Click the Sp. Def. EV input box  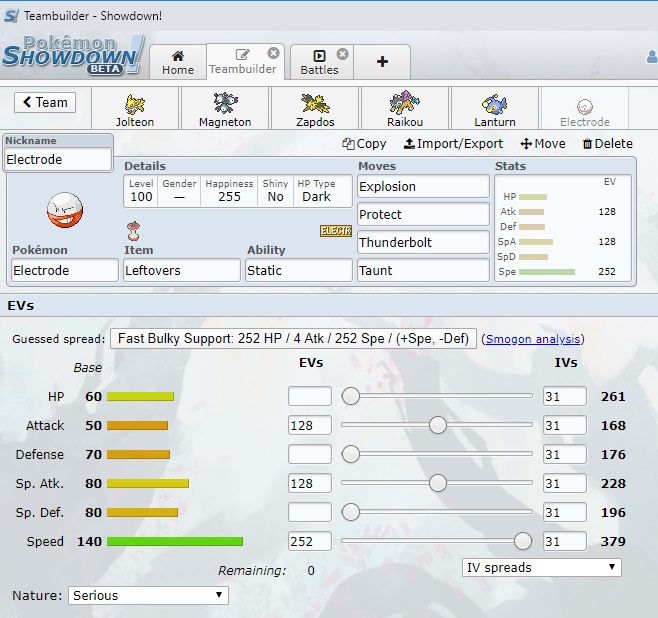click(x=310, y=512)
